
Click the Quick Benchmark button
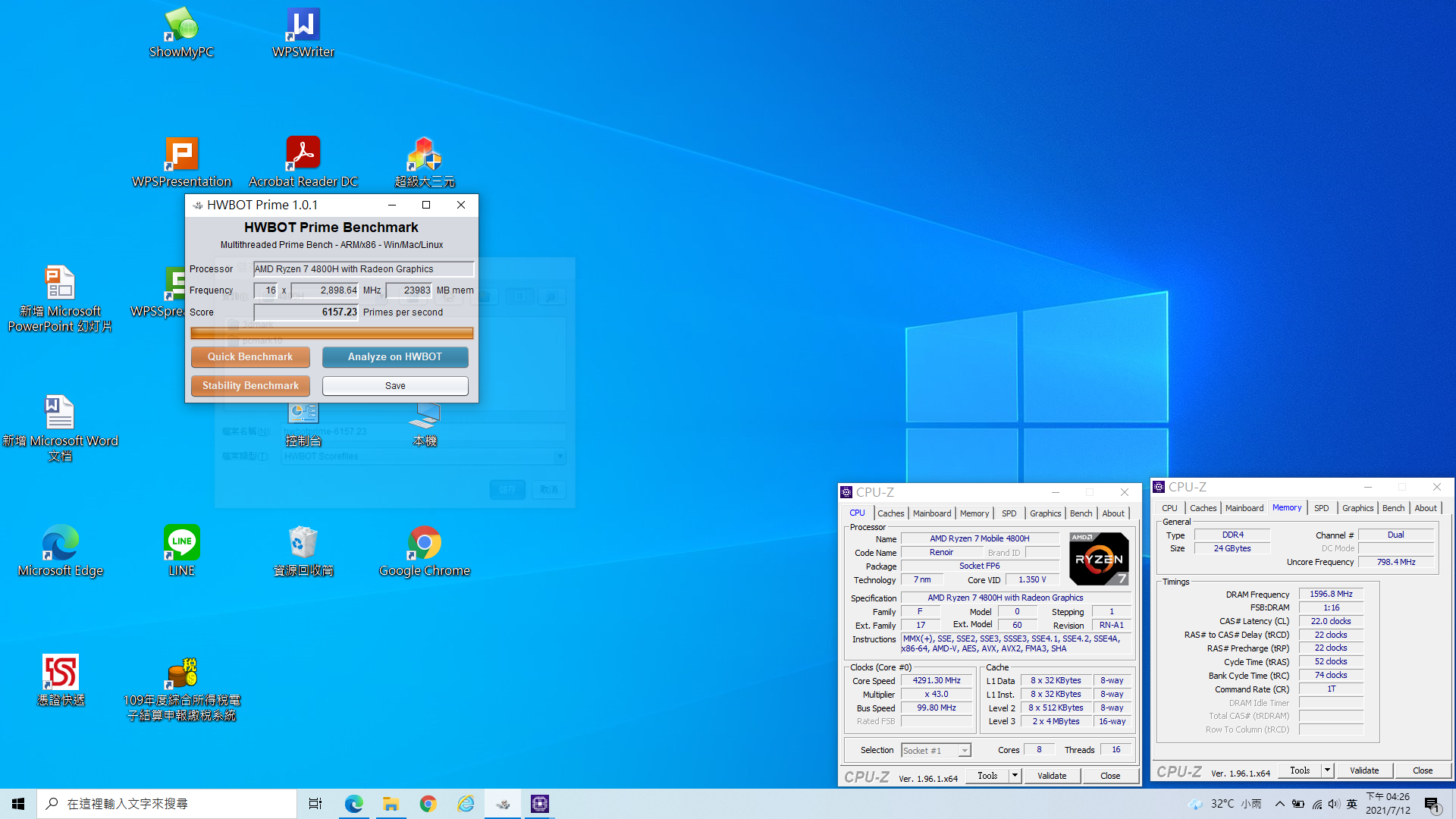(x=250, y=357)
